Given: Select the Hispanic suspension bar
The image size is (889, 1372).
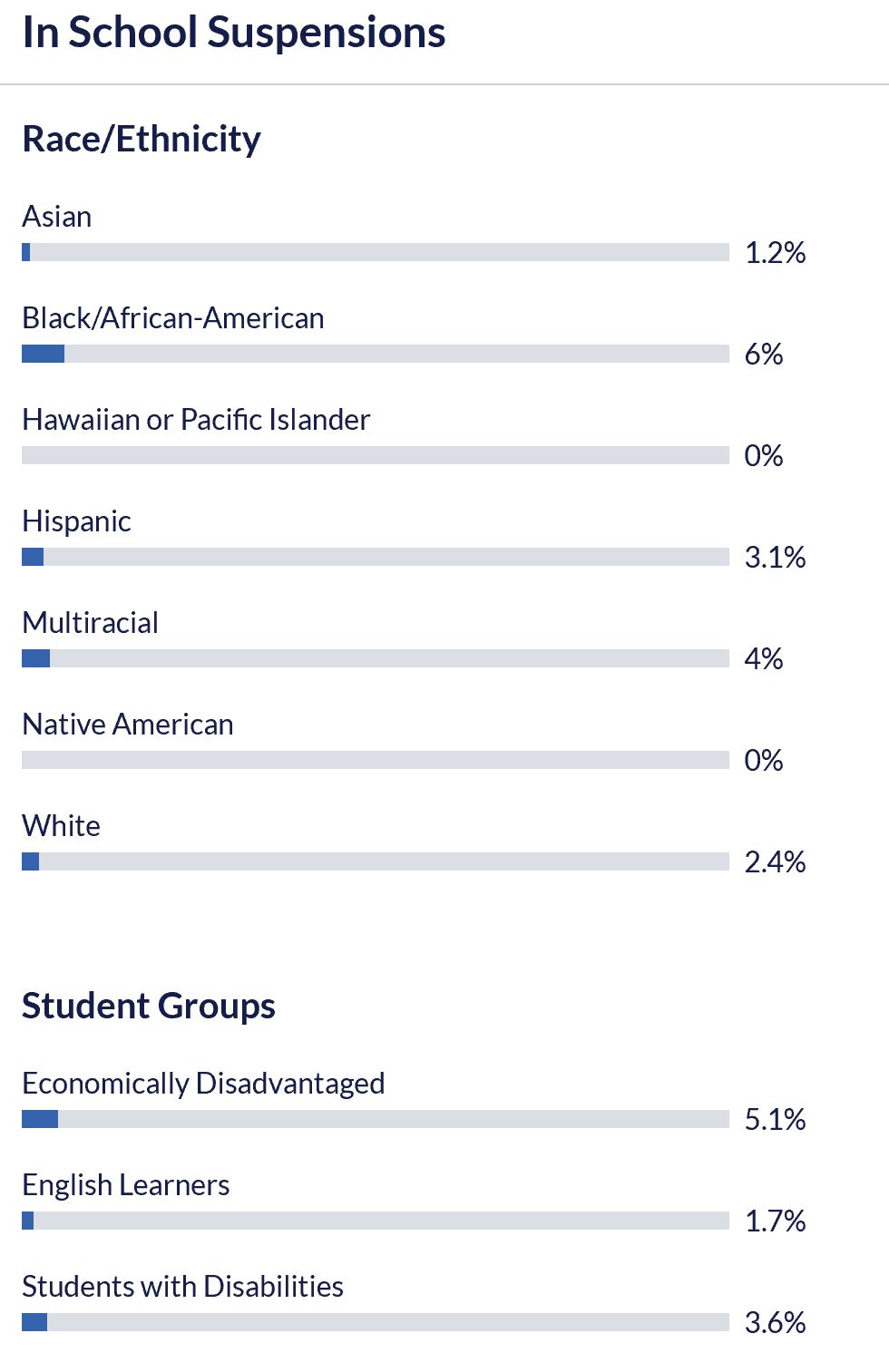Looking at the screenshot, I should coord(376,557).
